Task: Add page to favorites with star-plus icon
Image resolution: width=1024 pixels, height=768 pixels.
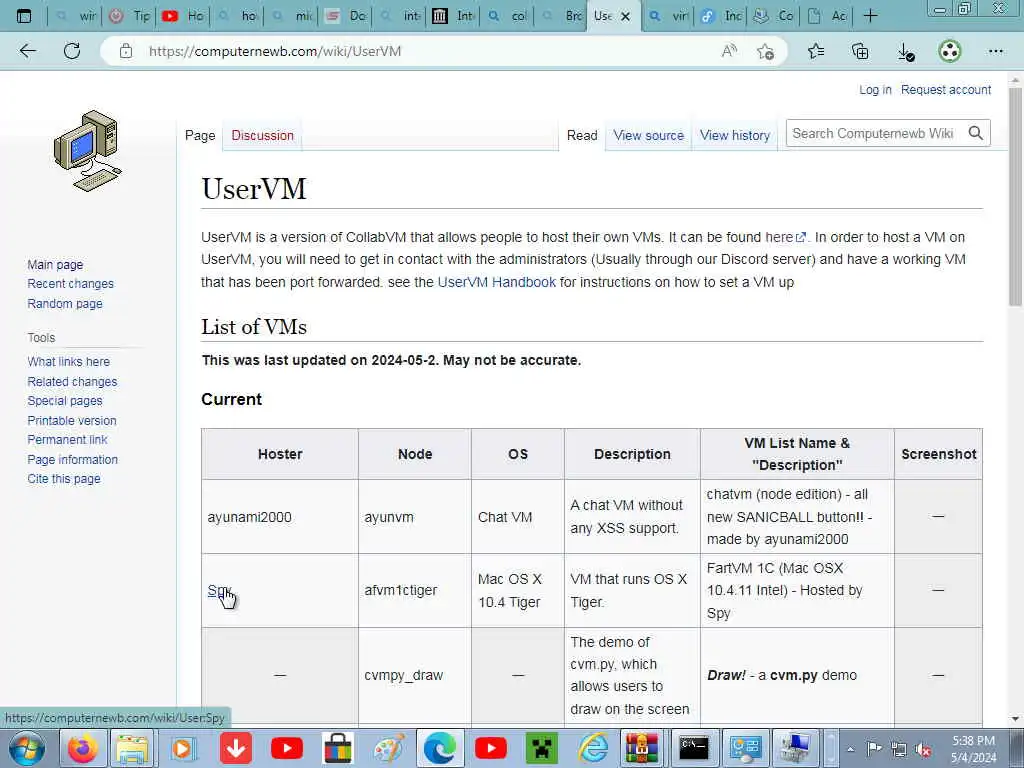Action: pos(765,51)
